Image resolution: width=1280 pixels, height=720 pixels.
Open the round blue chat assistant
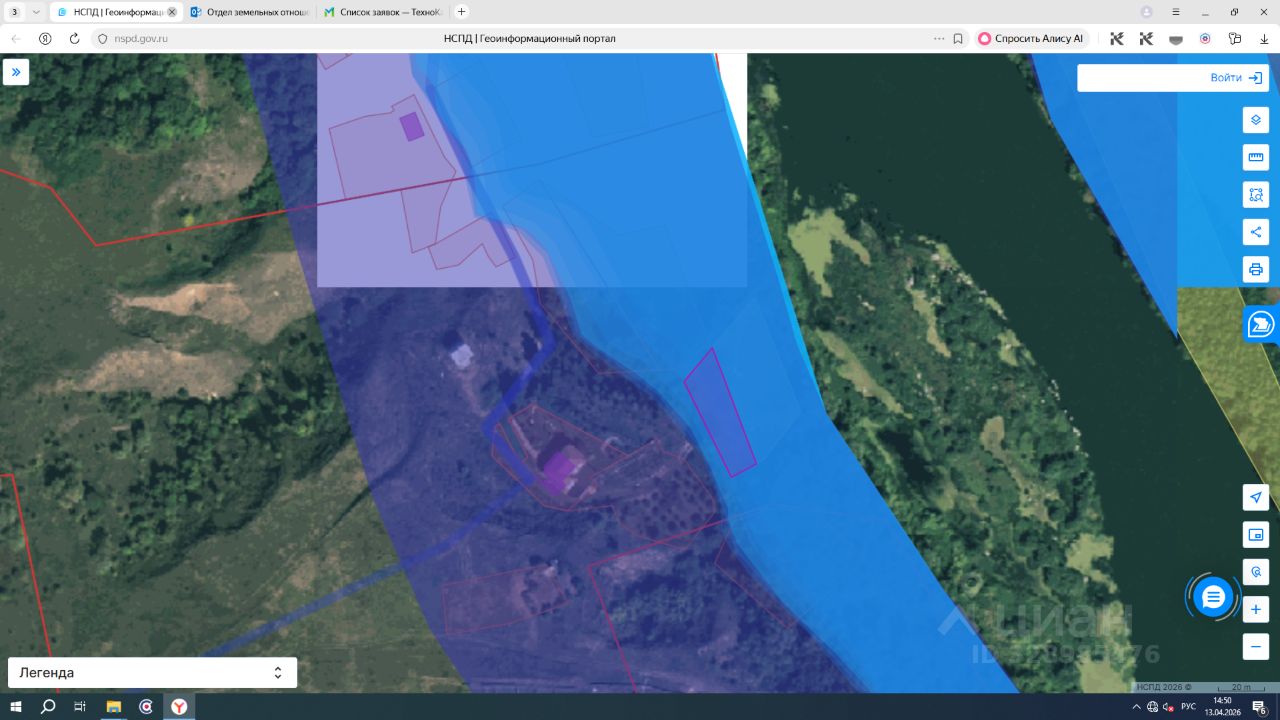click(1213, 597)
